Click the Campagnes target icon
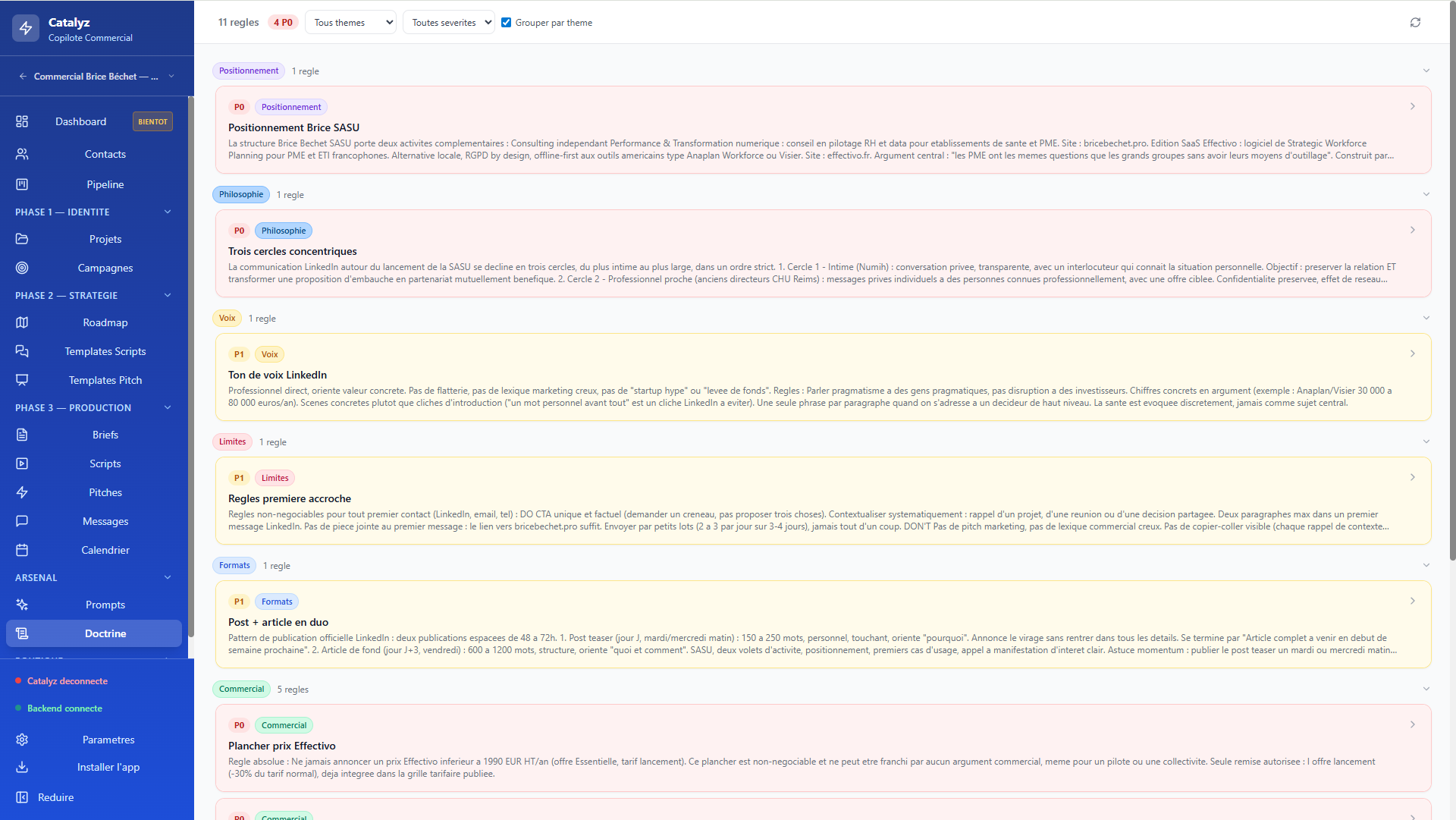Viewport: 1456px width, 820px height. [22, 268]
